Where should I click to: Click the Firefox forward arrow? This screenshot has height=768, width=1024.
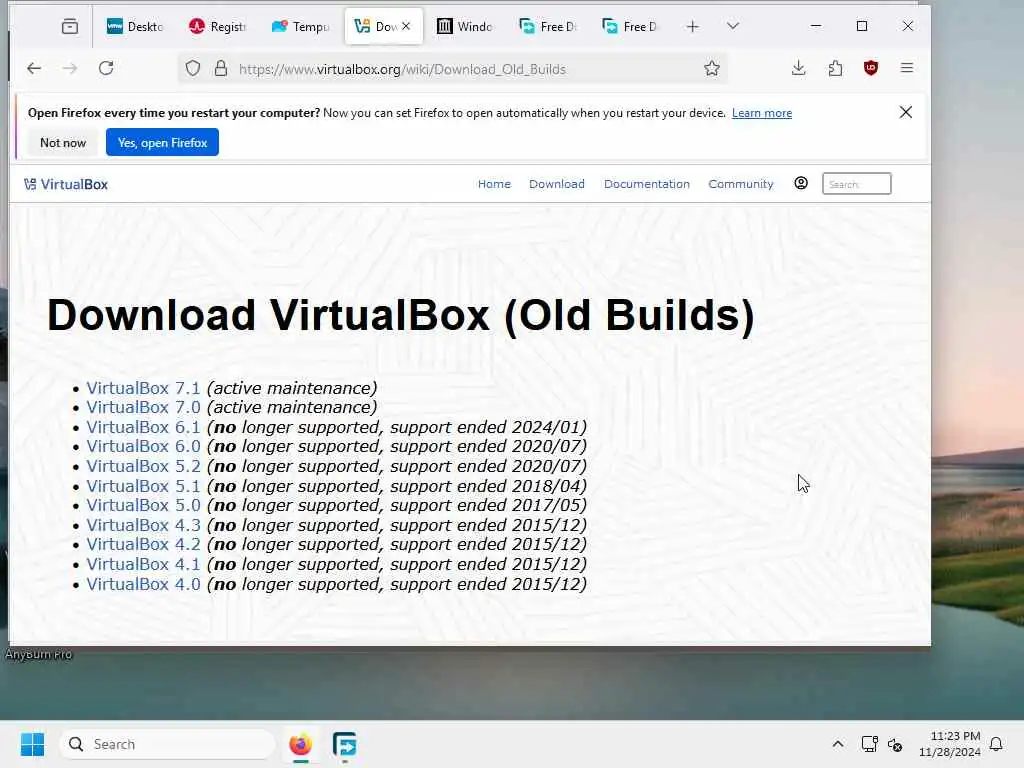pos(70,69)
